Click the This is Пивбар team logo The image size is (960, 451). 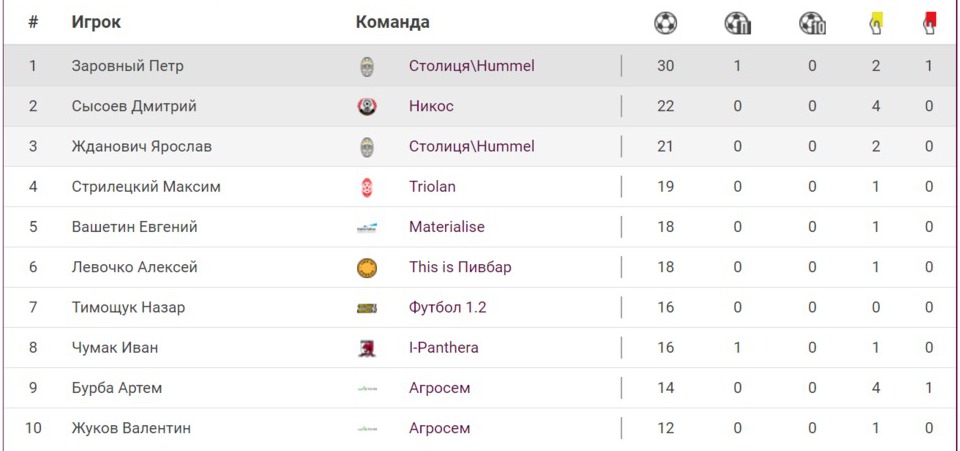coord(367,268)
